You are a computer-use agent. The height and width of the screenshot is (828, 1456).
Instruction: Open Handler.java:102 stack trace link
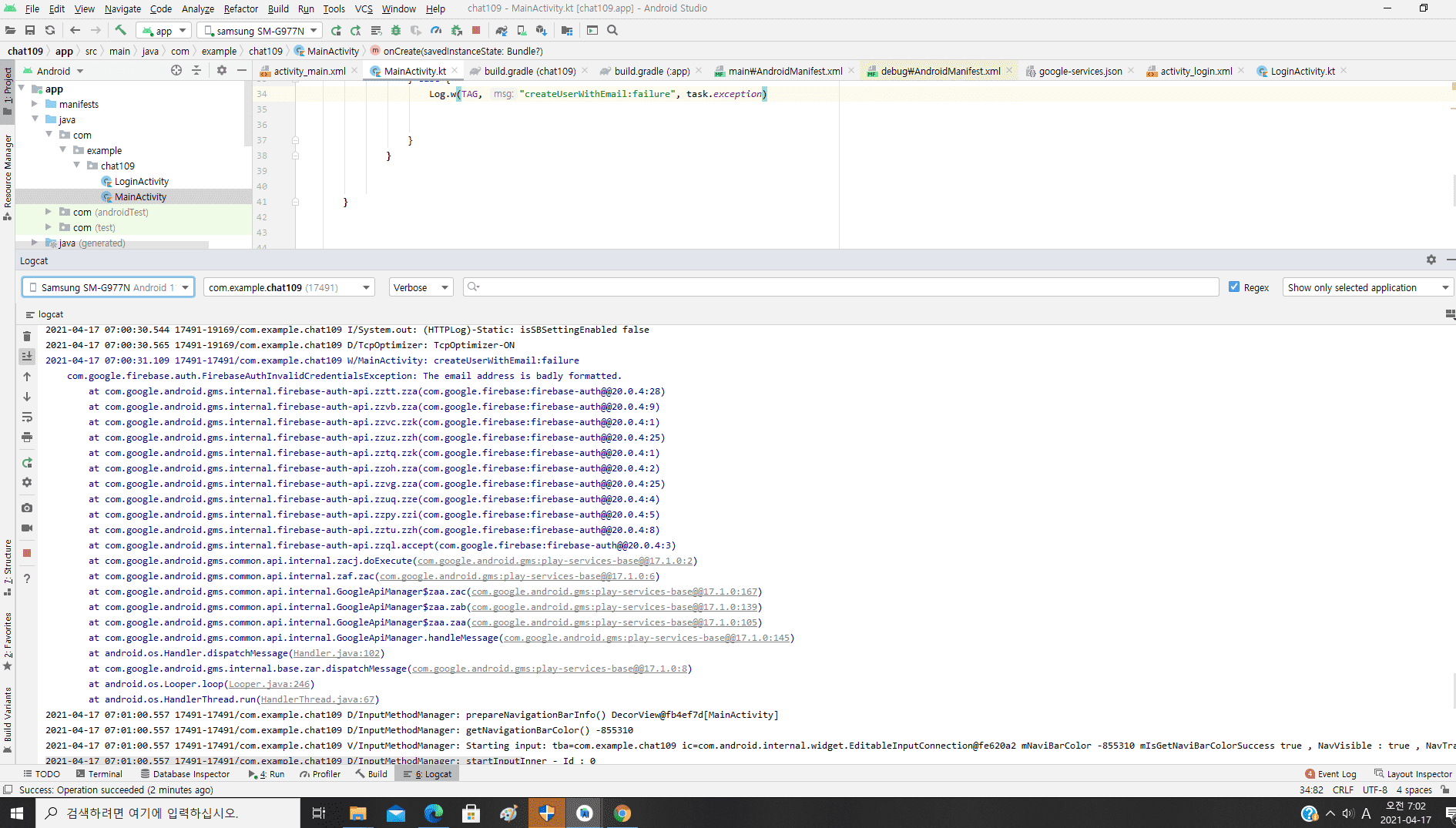337,653
